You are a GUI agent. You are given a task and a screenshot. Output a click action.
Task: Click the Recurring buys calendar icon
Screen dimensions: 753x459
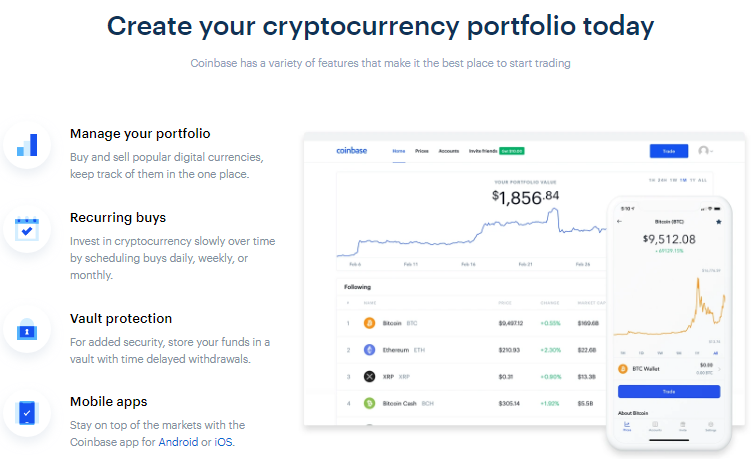(27, 229)
